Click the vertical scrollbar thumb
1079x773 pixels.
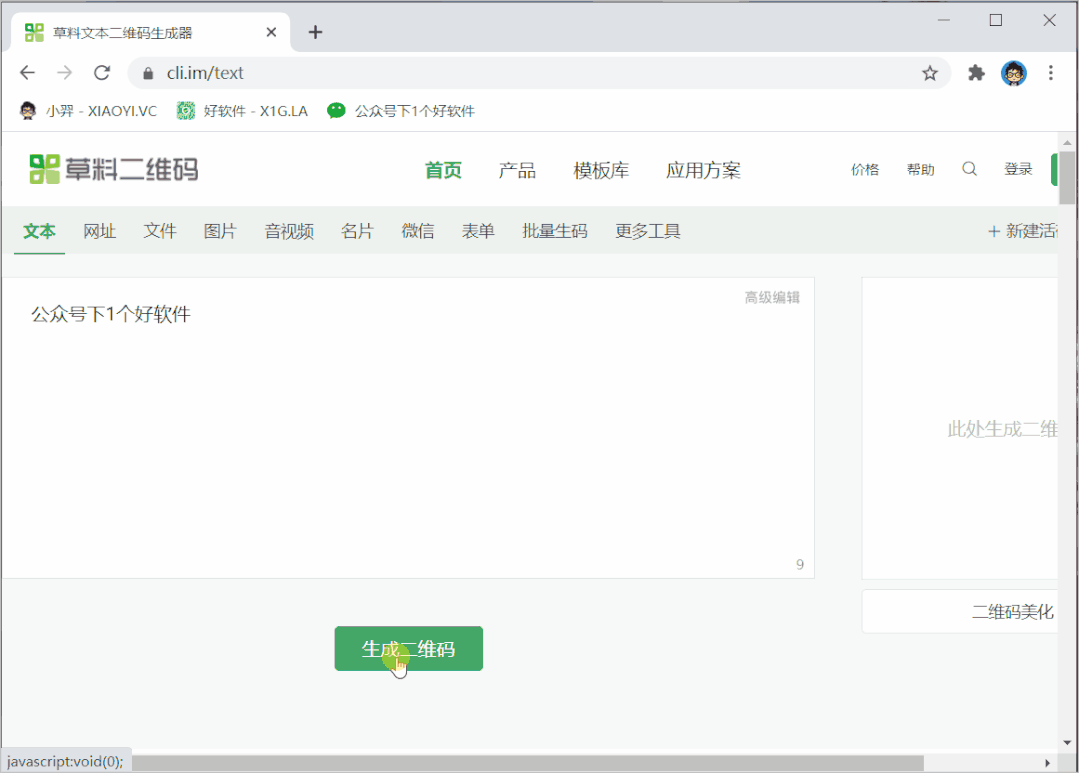pos(1067,178)
